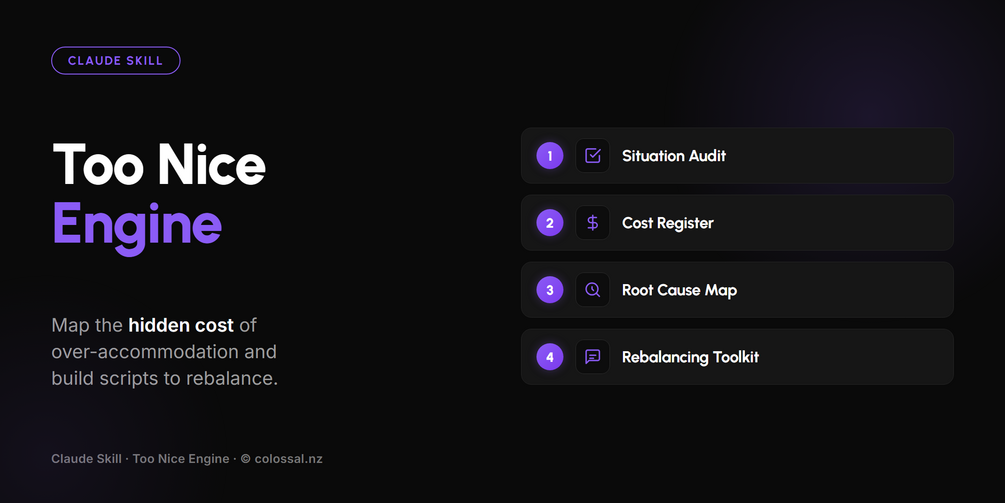The image size is (1005, 503).
Task: Select the purple step 2 number badge
Action: (x=549, y=223)
